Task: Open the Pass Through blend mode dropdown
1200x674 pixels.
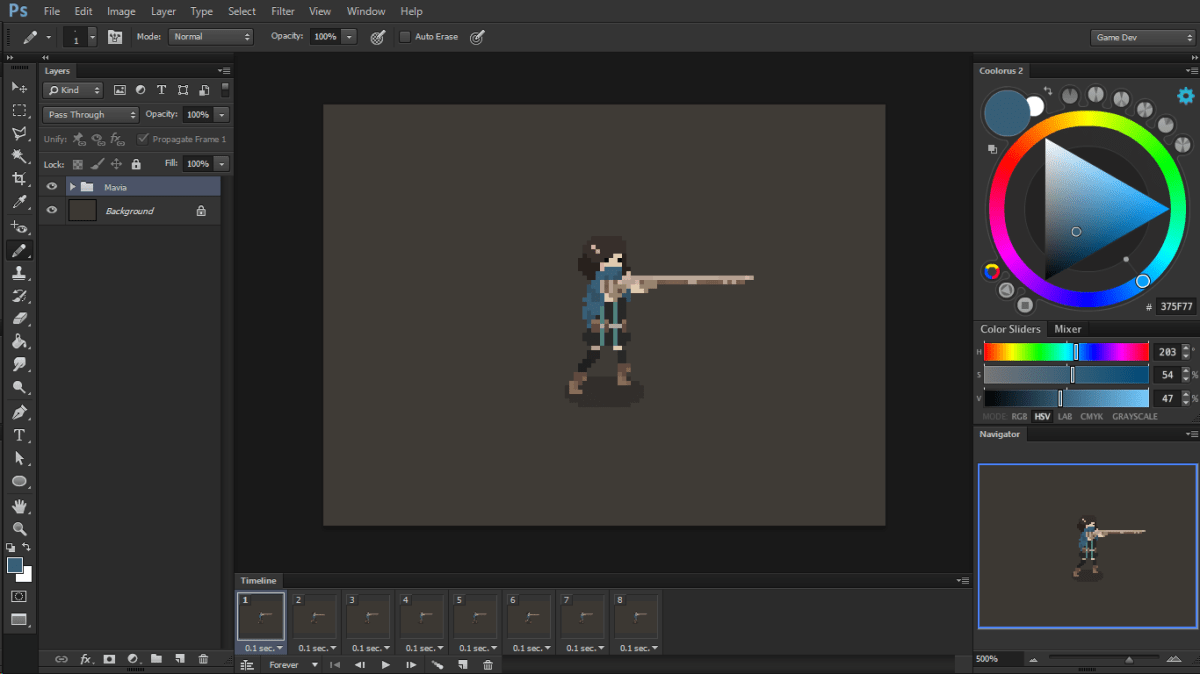Action: coord(91,115)
